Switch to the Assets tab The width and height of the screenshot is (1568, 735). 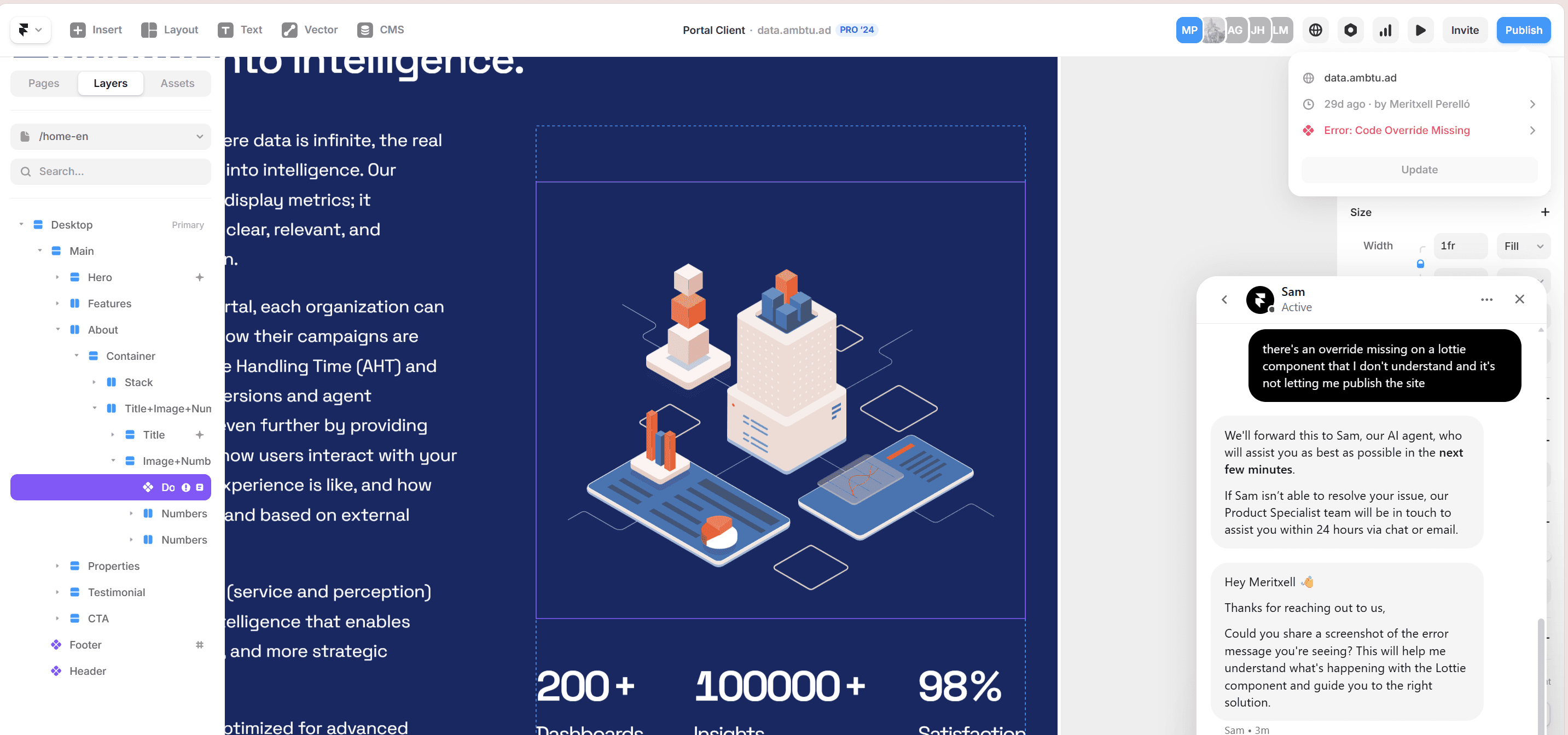[x=177, y=83]
